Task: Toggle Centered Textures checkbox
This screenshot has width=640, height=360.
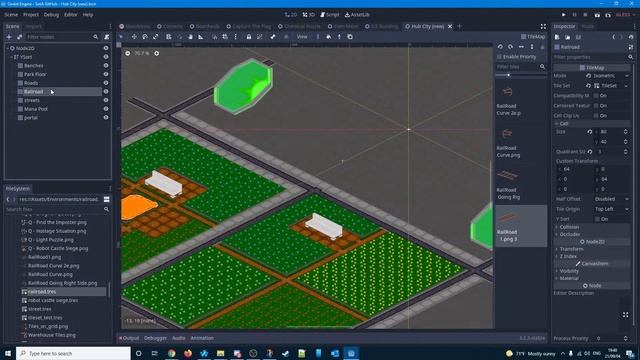Action: [x=596, y=106]
